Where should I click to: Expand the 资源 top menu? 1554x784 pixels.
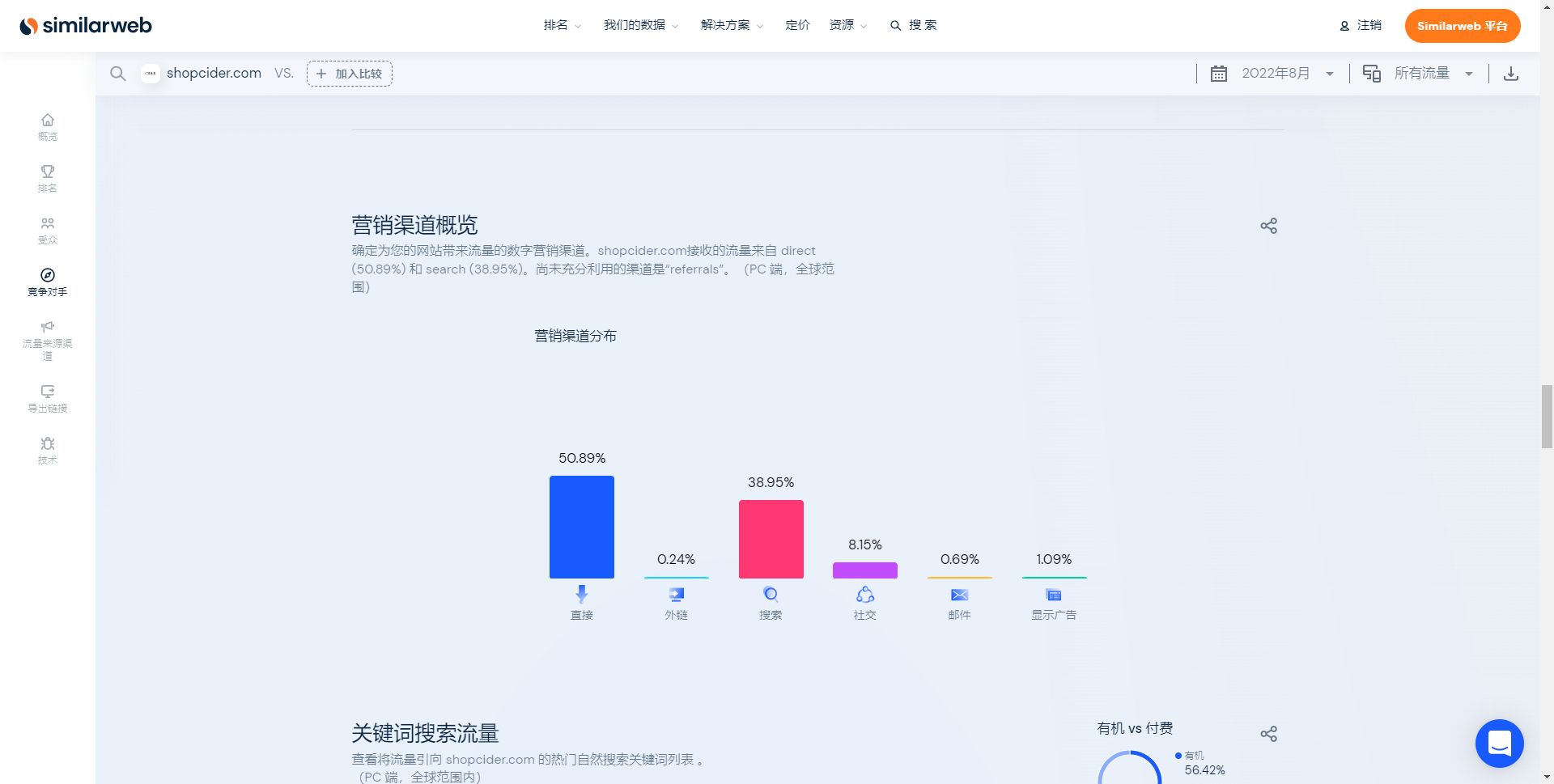click(x=847, y=25)
